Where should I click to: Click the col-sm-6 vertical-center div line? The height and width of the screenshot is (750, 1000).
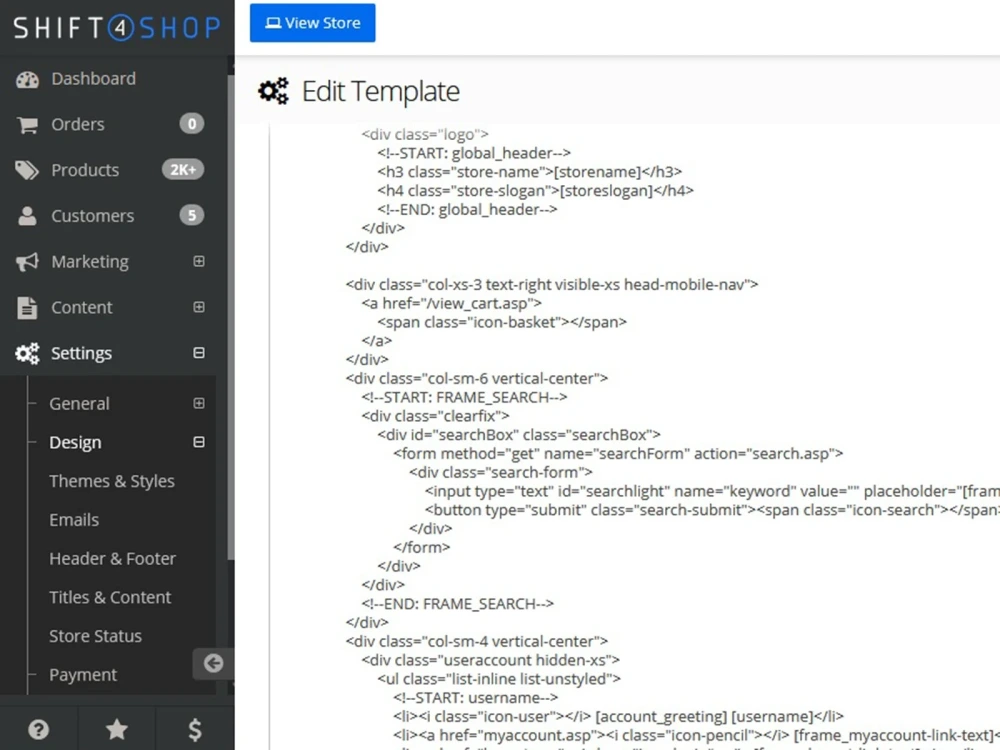point(476,378)
